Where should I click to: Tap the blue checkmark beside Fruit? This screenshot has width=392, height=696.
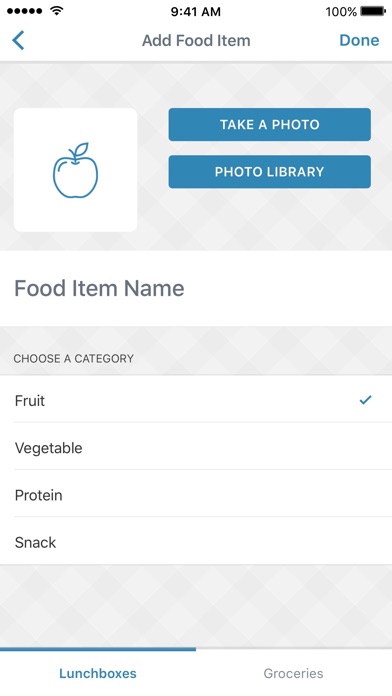tap(365, 400)
